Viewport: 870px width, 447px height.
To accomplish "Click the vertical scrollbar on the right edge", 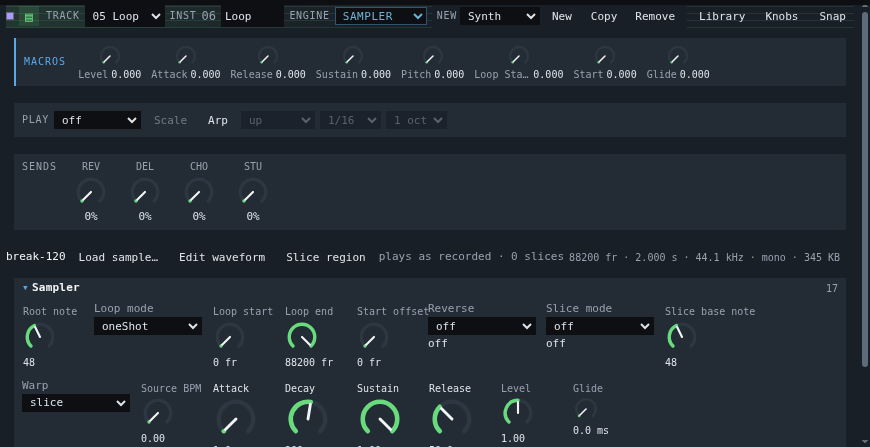I will [865, 189].
